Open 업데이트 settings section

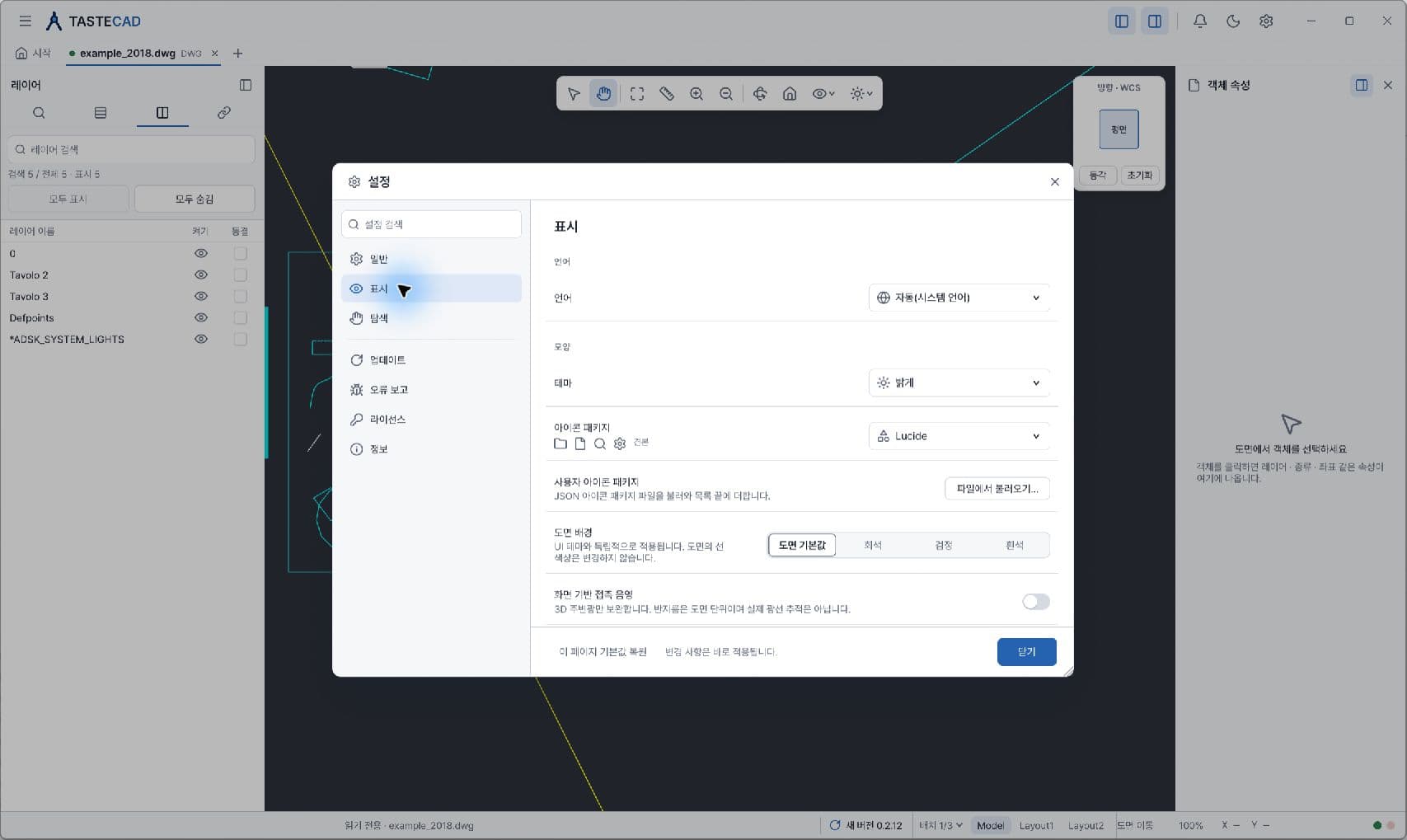[431, 360]
